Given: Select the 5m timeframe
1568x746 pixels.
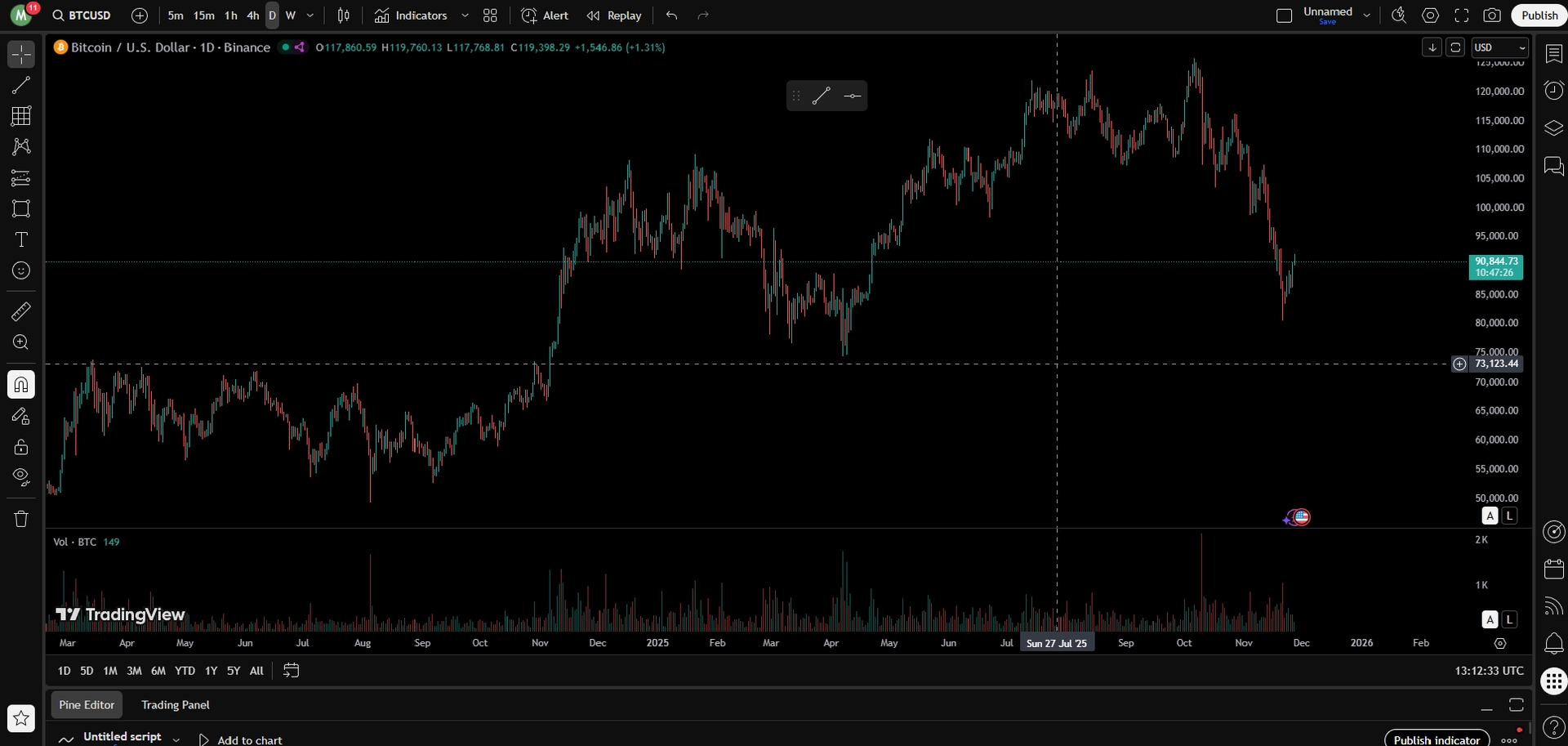Looking at the screenshot, I should coord(176,16).
